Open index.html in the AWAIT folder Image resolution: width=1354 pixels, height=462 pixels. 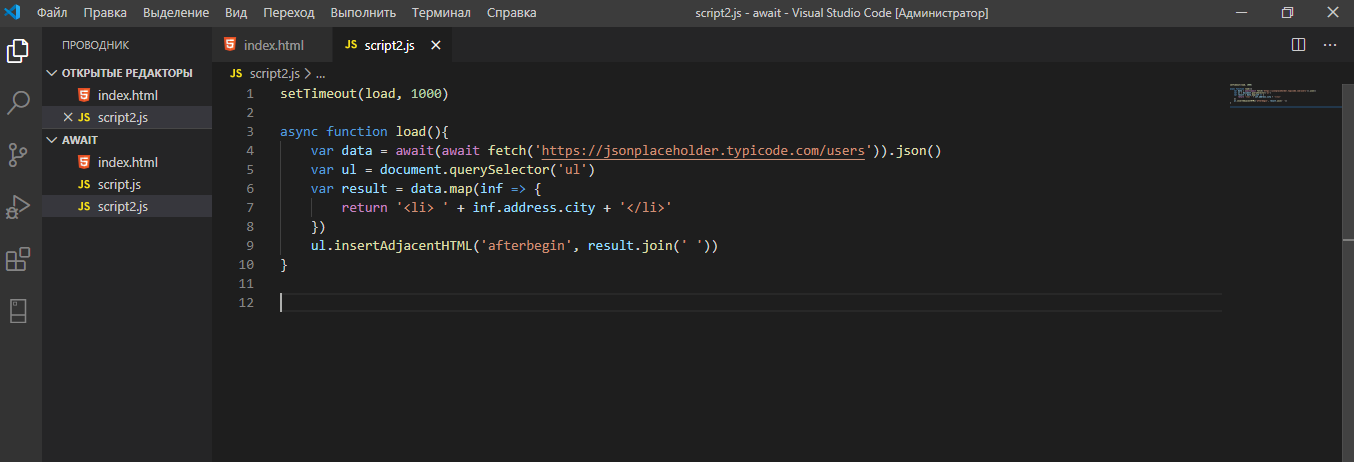127,162
